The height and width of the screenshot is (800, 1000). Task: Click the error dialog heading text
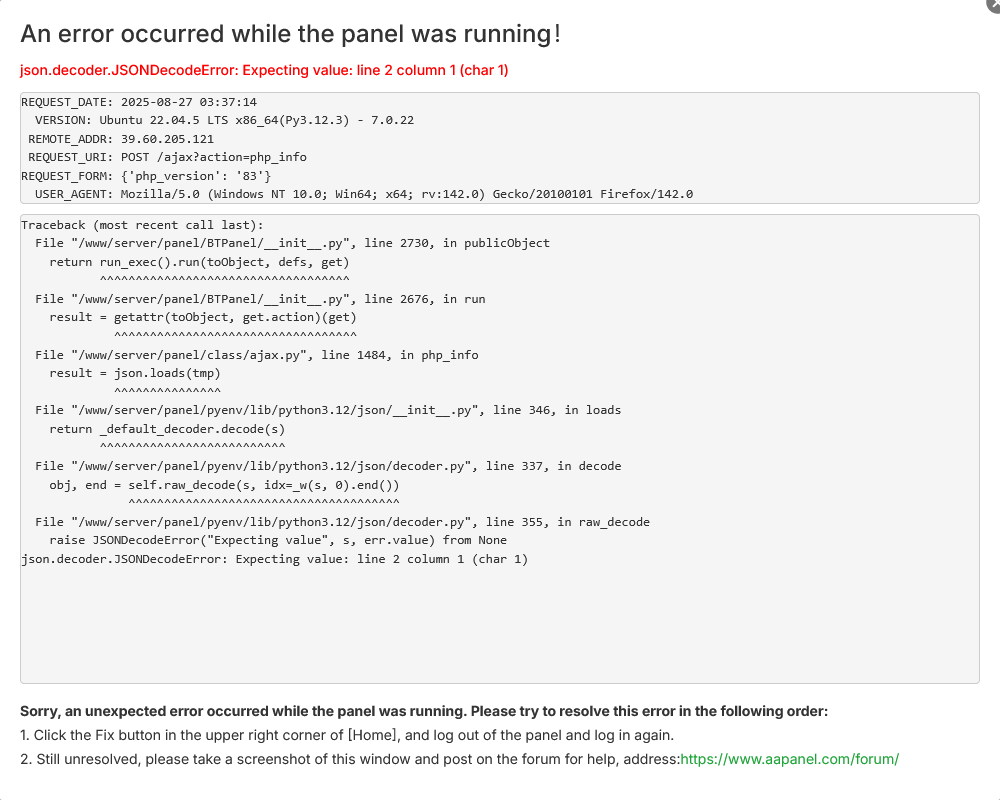290,33
